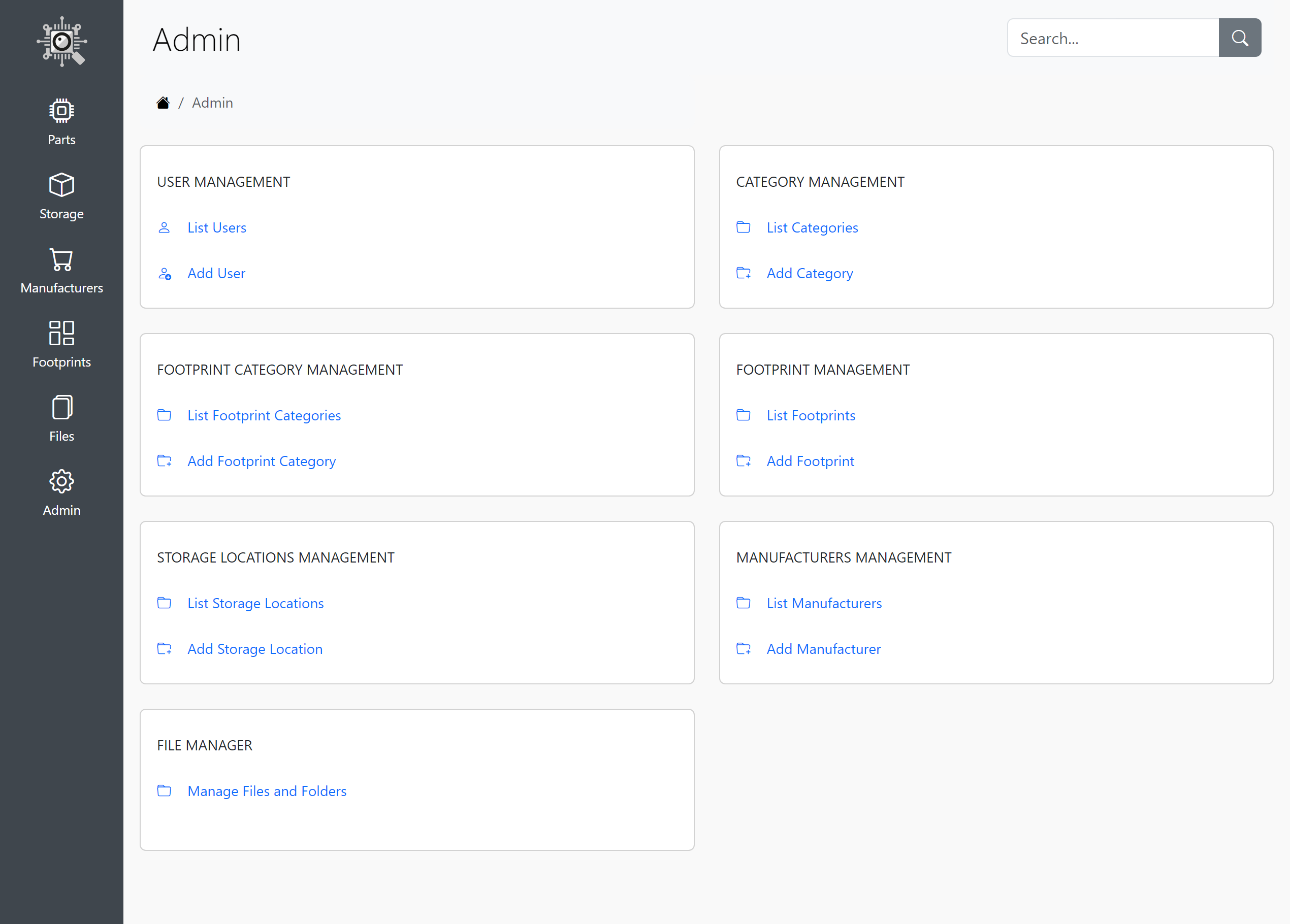1290x924 pixels.
Task: Open Add Manufacturer
Action: pyautogui.click(x=823, y=648)
